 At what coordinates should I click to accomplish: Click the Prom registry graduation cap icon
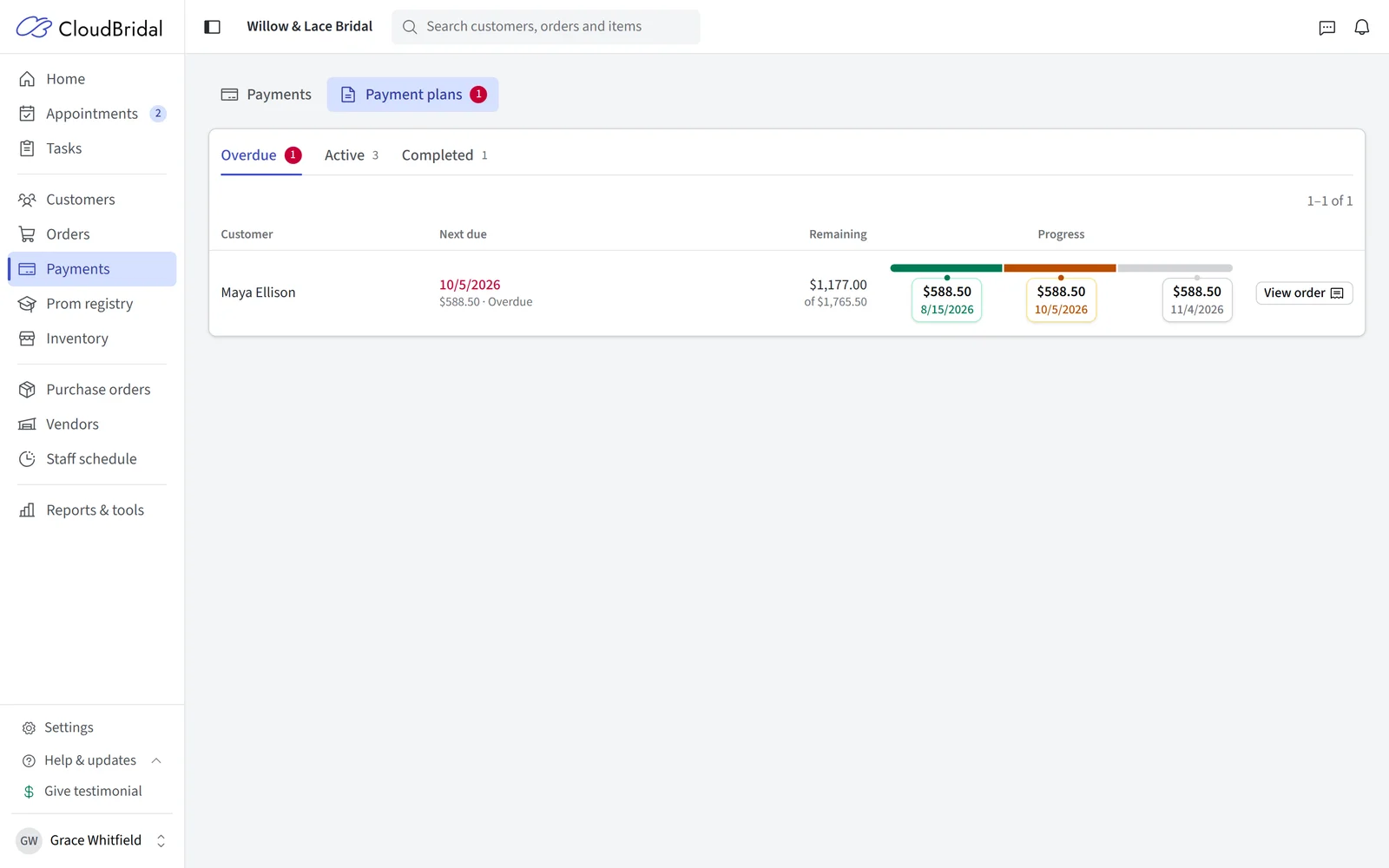28,304
